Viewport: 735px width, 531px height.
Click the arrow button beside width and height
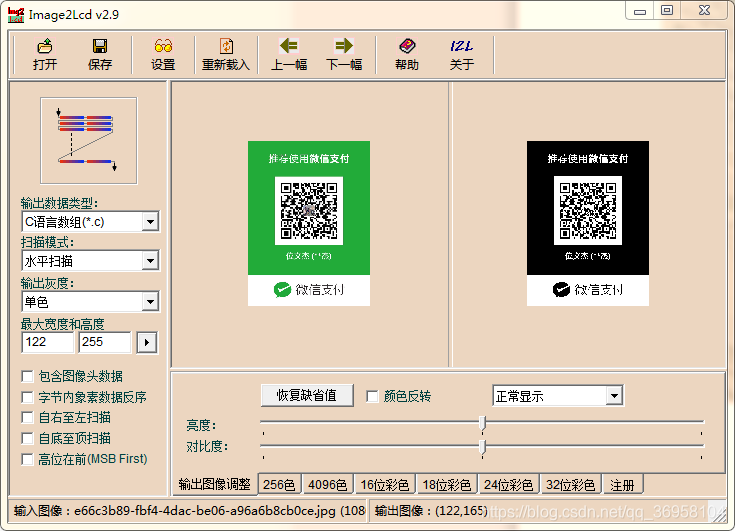pos(147,343)
